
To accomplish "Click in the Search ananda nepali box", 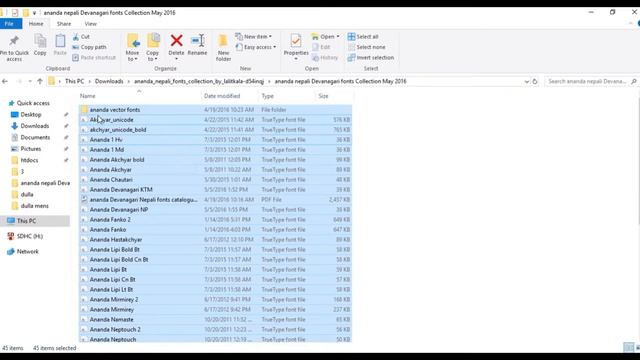I will [x=591, y=81].
